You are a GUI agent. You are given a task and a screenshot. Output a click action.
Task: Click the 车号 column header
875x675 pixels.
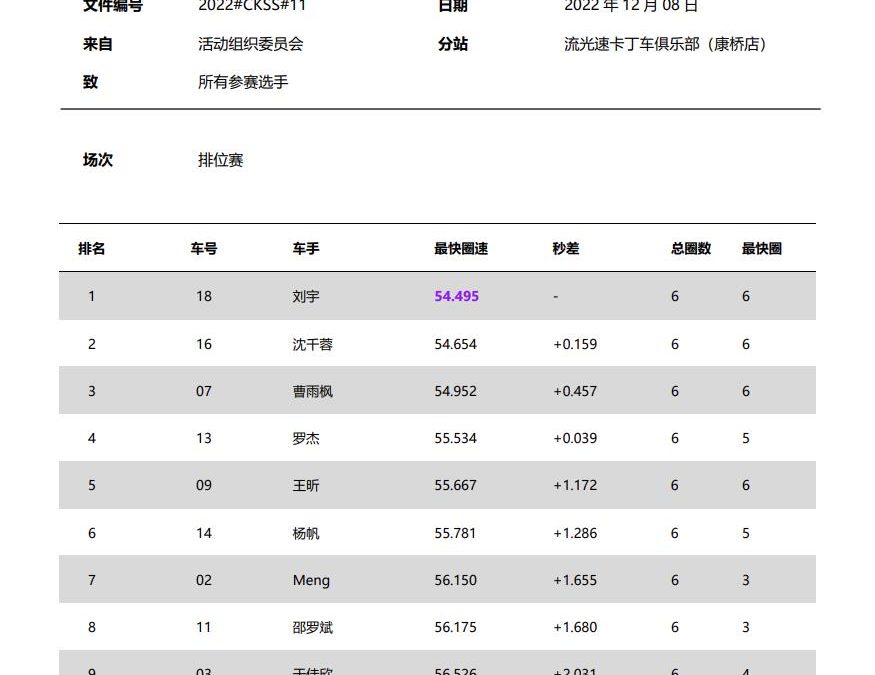204,249
